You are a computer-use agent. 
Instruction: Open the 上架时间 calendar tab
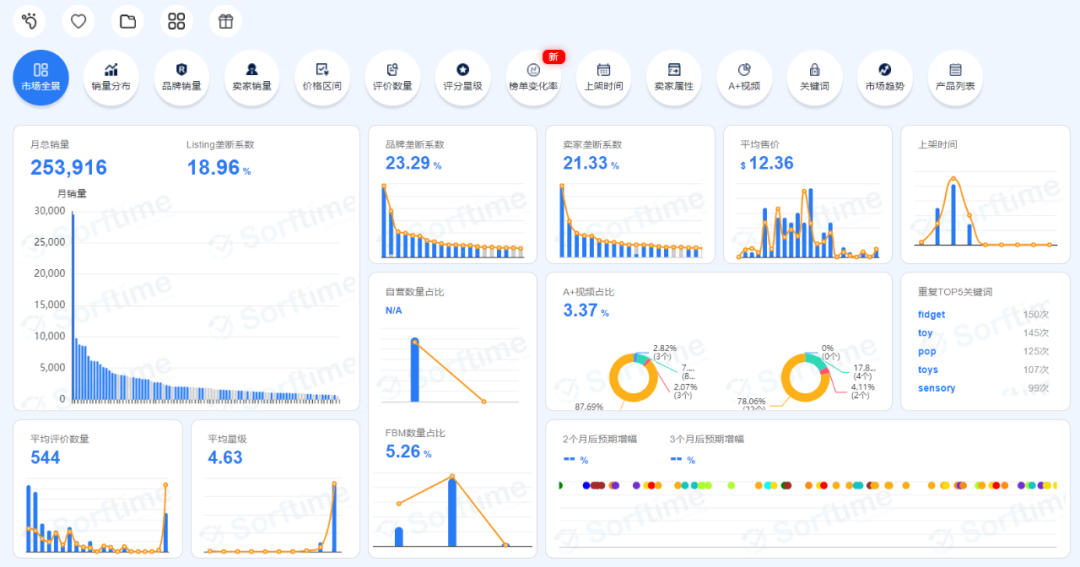603,78
